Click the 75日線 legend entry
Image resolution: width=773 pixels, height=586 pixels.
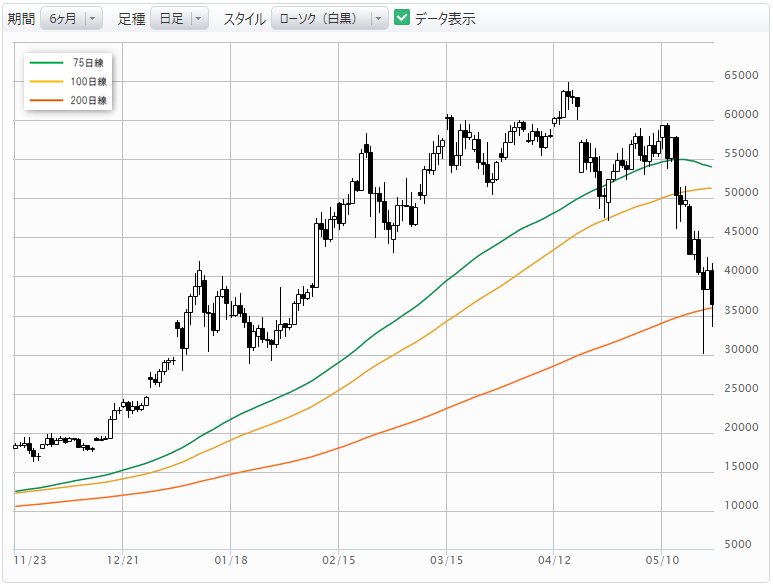tap(68, 63)
